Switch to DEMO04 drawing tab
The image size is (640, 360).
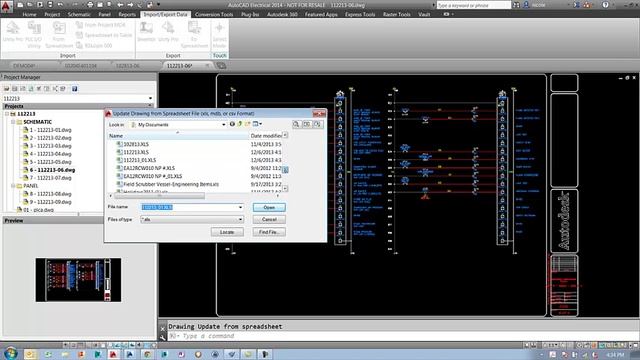24,66
